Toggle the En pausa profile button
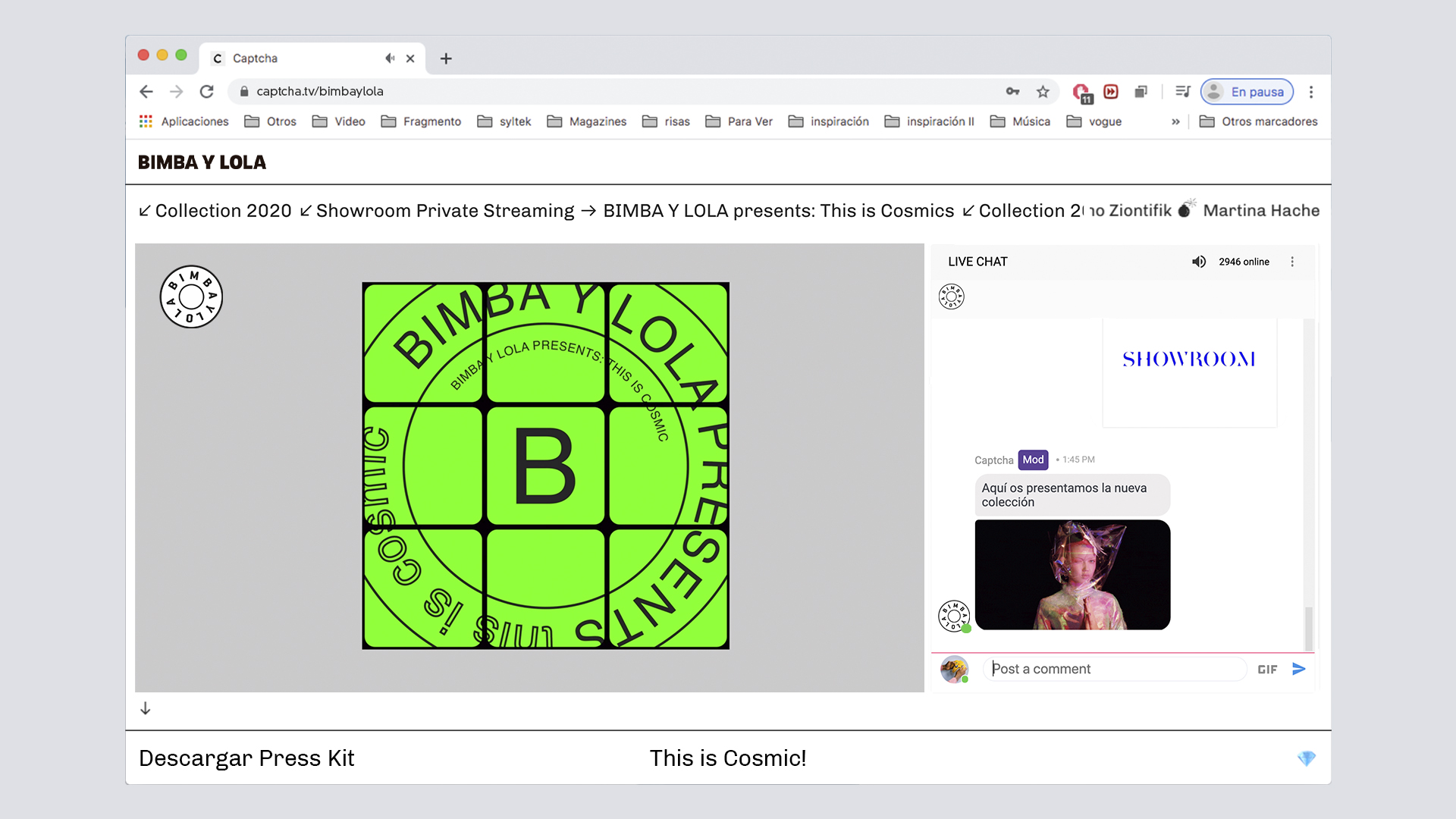 1247,92
